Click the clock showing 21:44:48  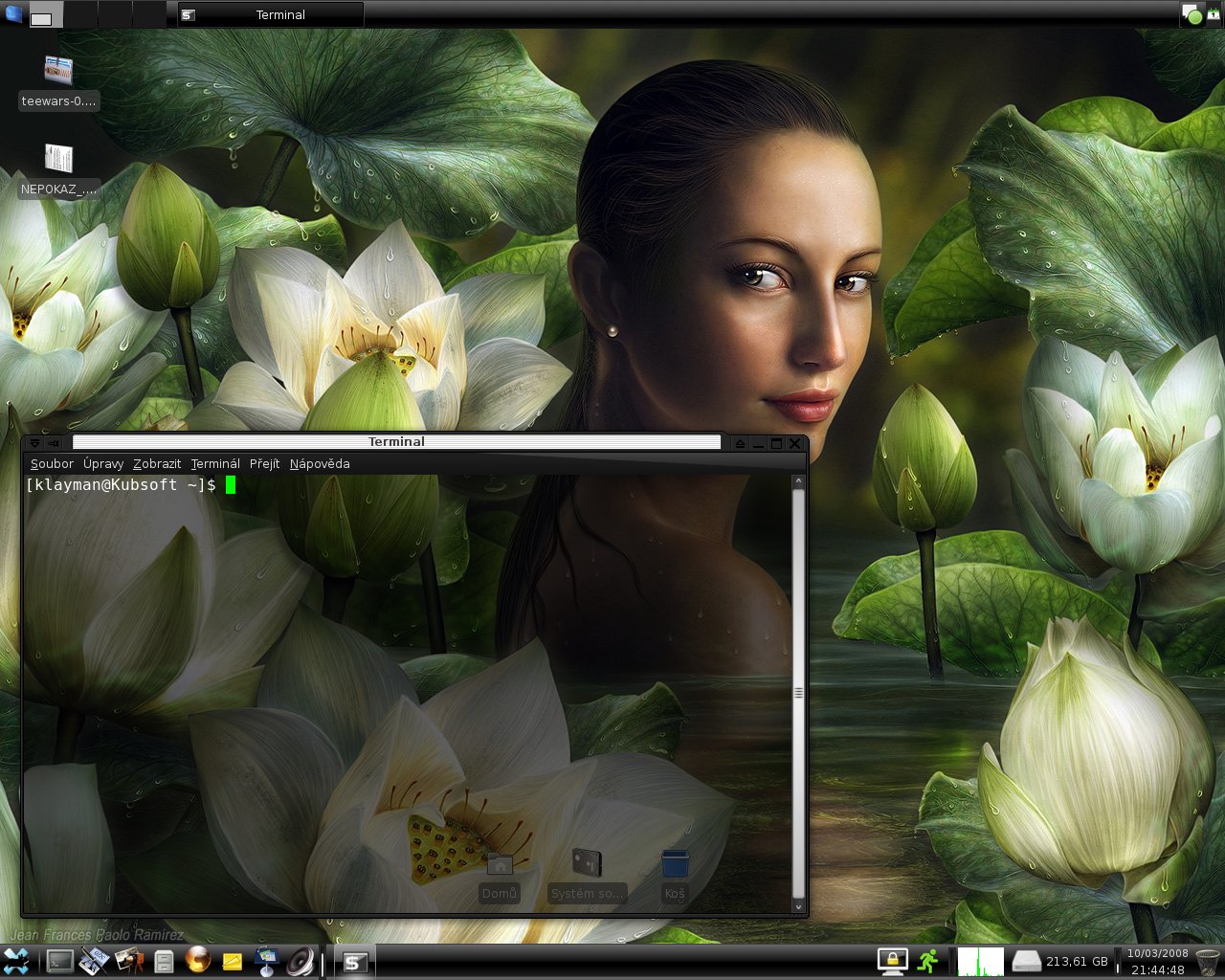pos(1157,969)
